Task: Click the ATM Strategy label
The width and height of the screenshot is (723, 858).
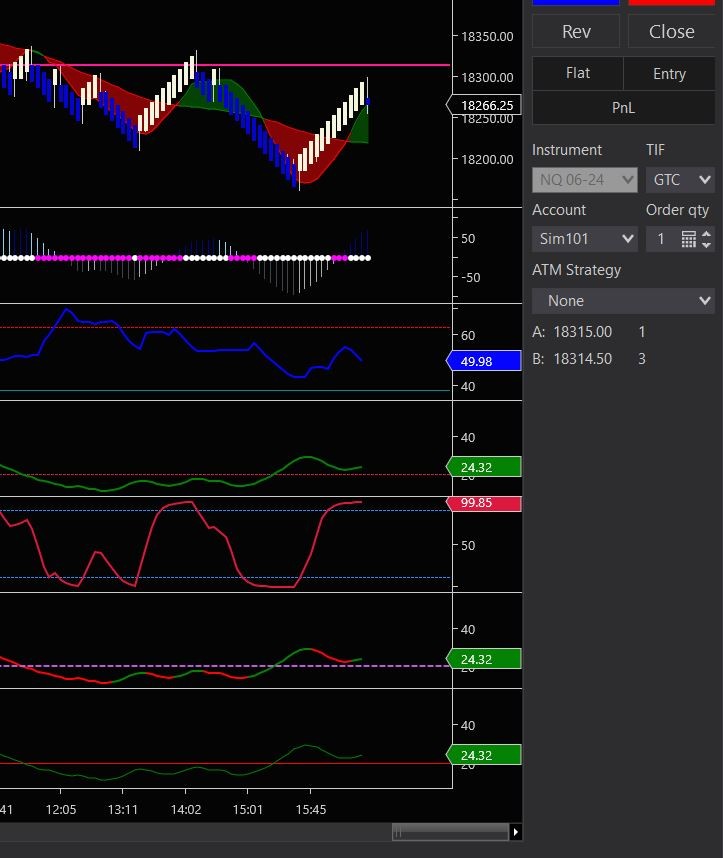Action: [576, 270]
